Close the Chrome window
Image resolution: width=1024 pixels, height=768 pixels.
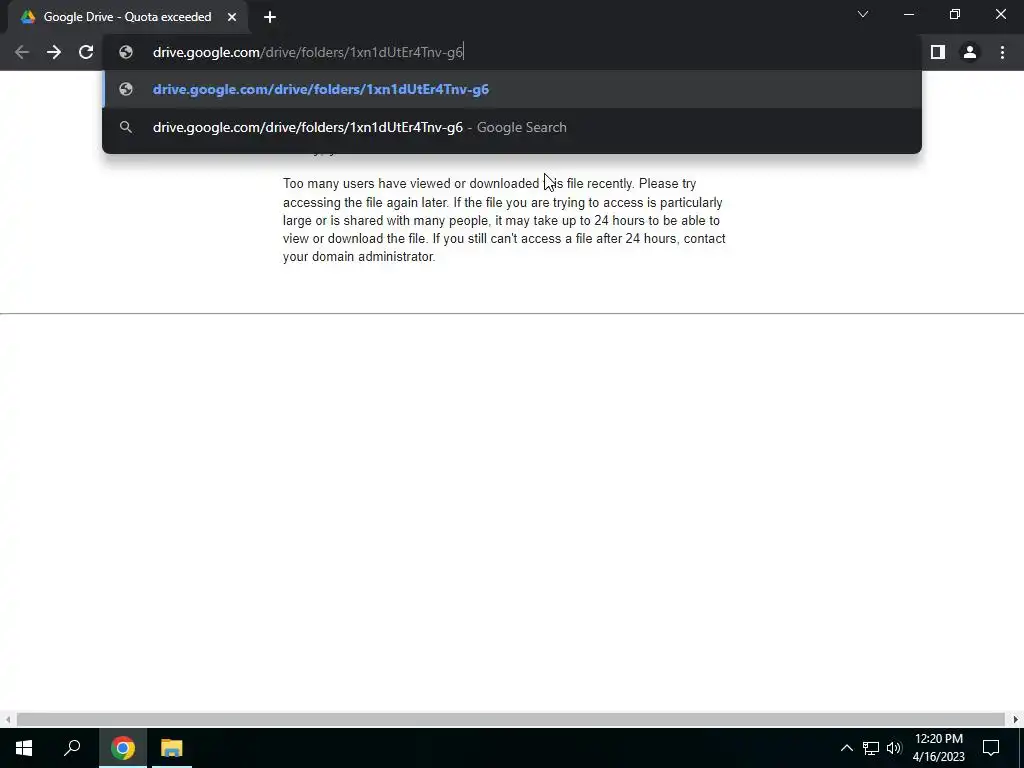1000,14
